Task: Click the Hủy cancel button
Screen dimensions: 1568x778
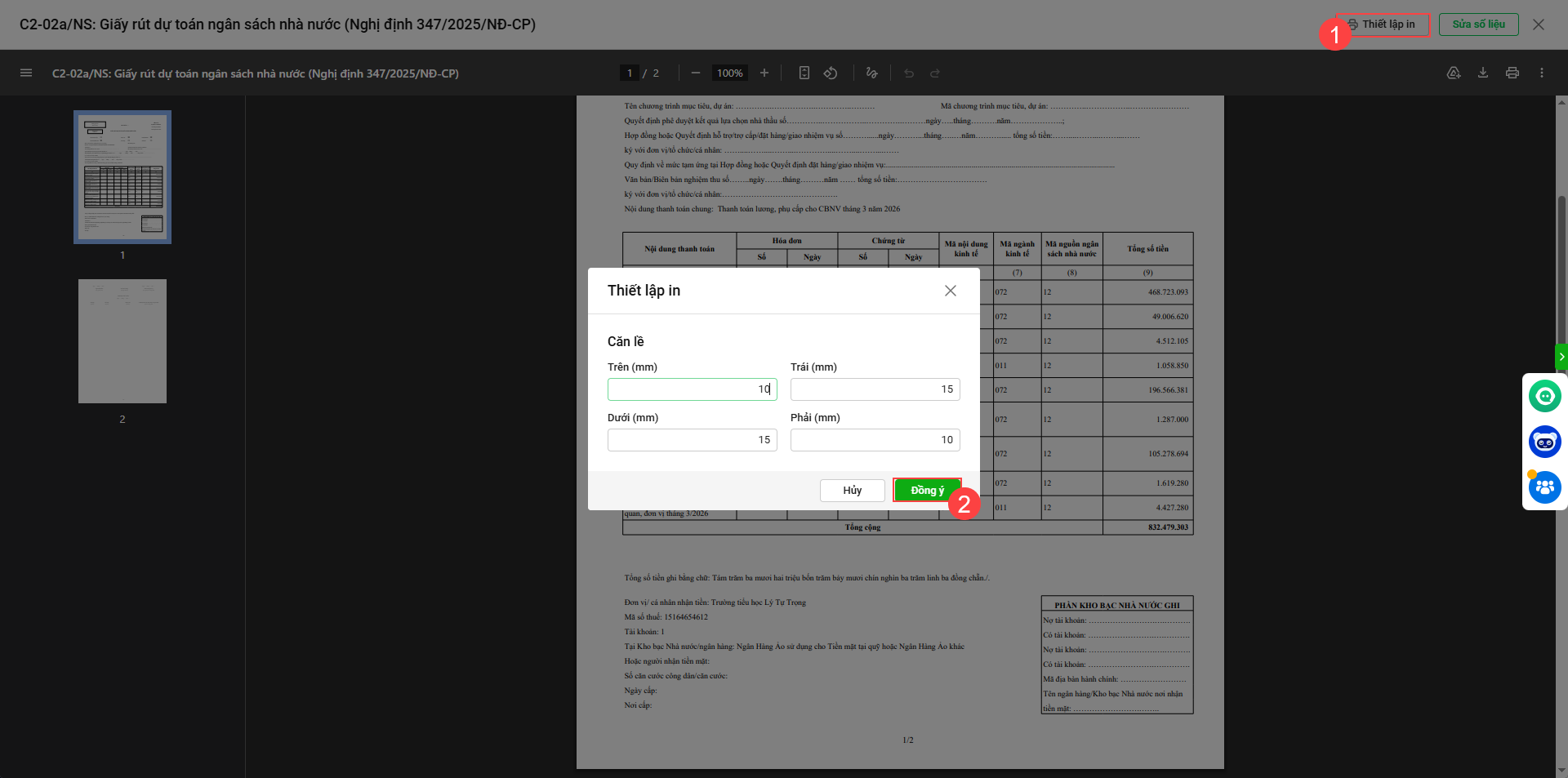Action: 852,491
